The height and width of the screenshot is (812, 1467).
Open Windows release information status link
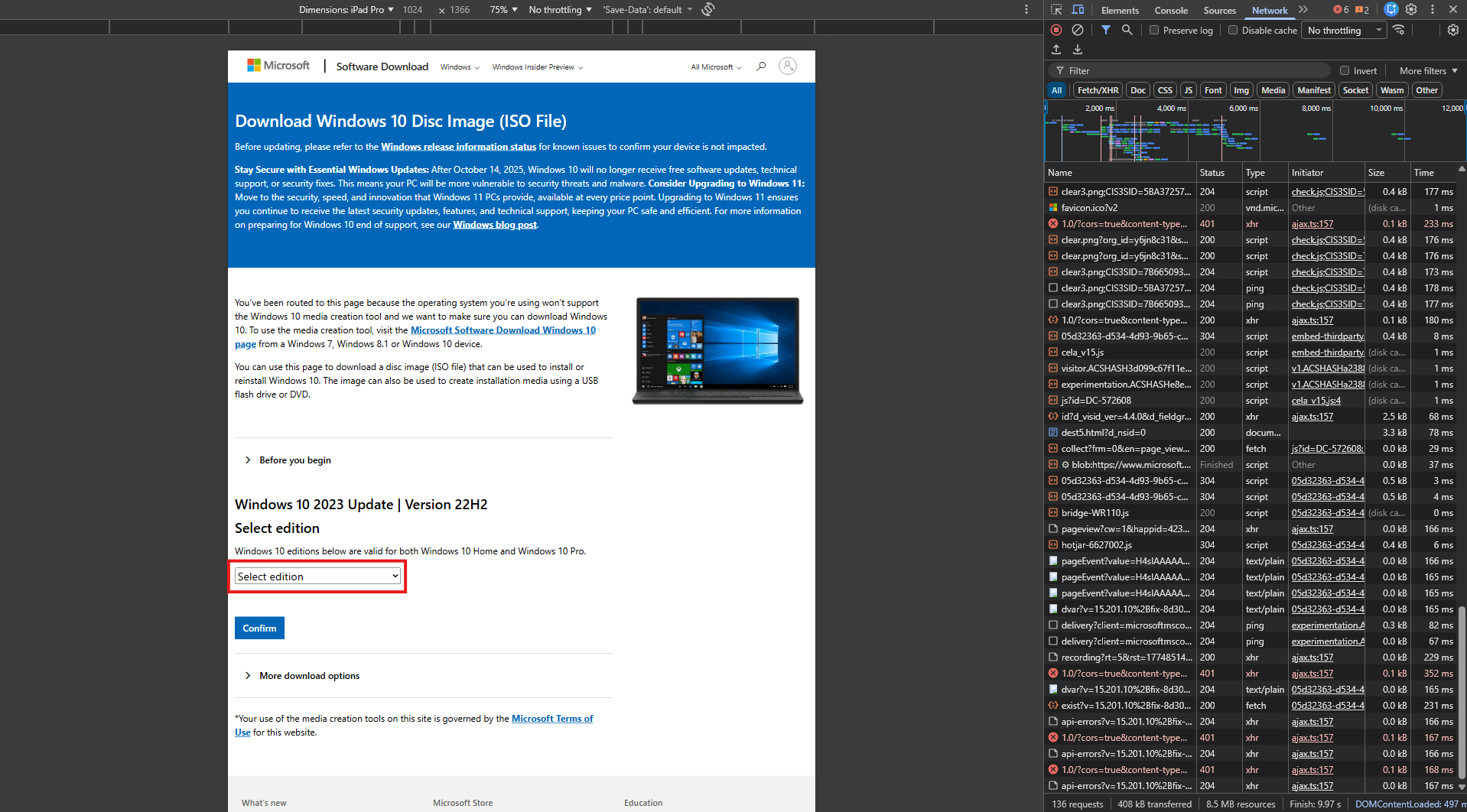pos(458,147)
